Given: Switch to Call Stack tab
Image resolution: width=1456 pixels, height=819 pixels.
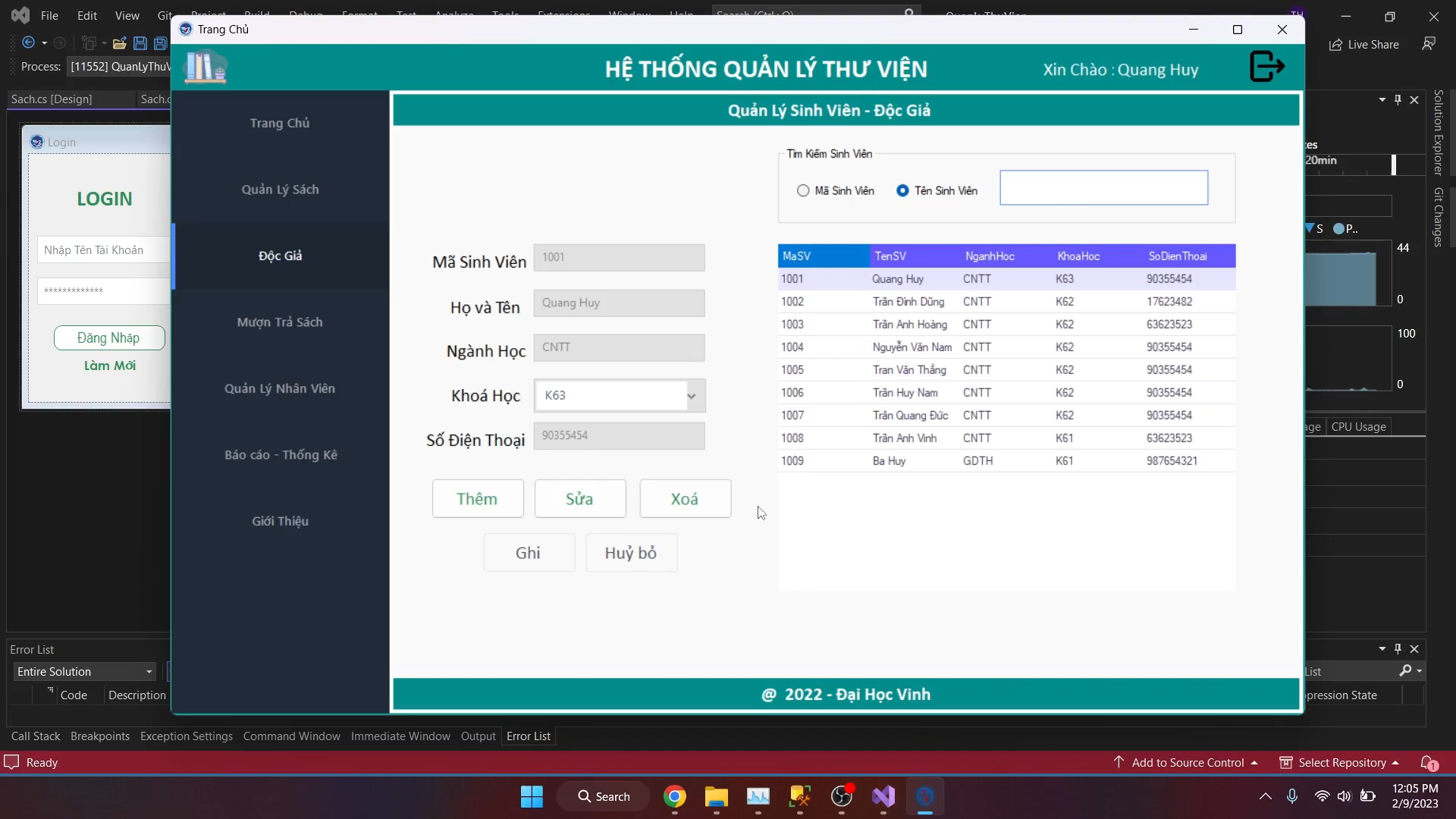Looking at the screenshot, I should (36, 736).
